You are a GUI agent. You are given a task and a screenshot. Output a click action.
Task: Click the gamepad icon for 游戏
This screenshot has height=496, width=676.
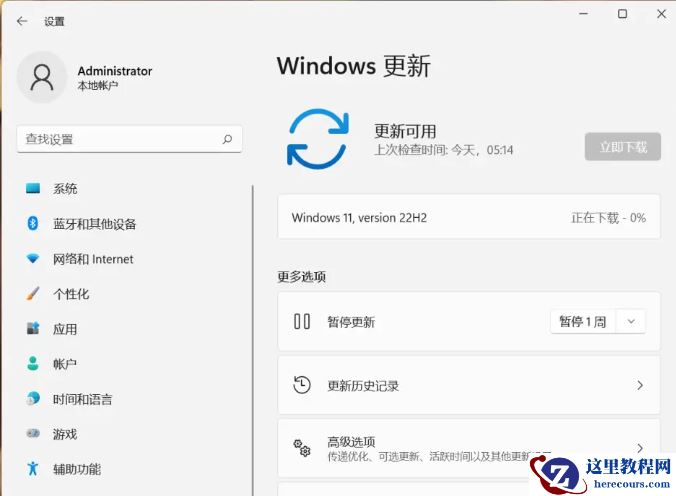33,433
